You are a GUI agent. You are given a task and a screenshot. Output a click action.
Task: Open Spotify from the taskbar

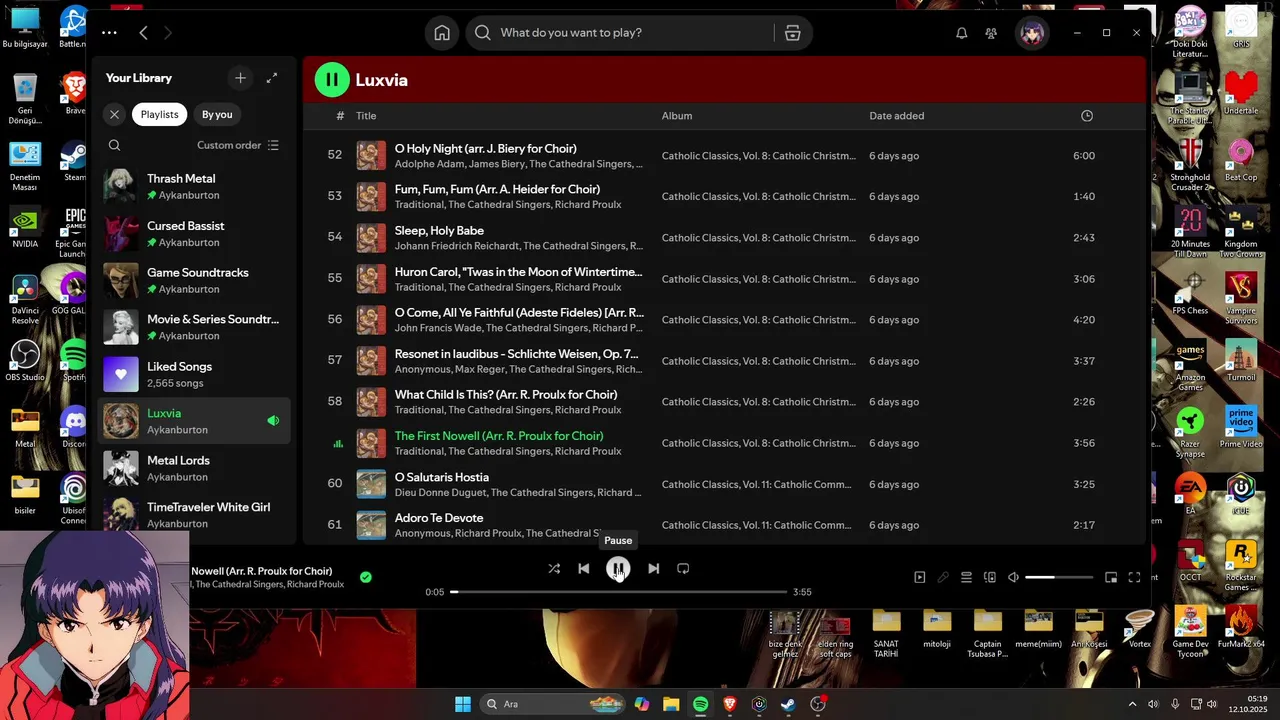[x=700, y=704]
